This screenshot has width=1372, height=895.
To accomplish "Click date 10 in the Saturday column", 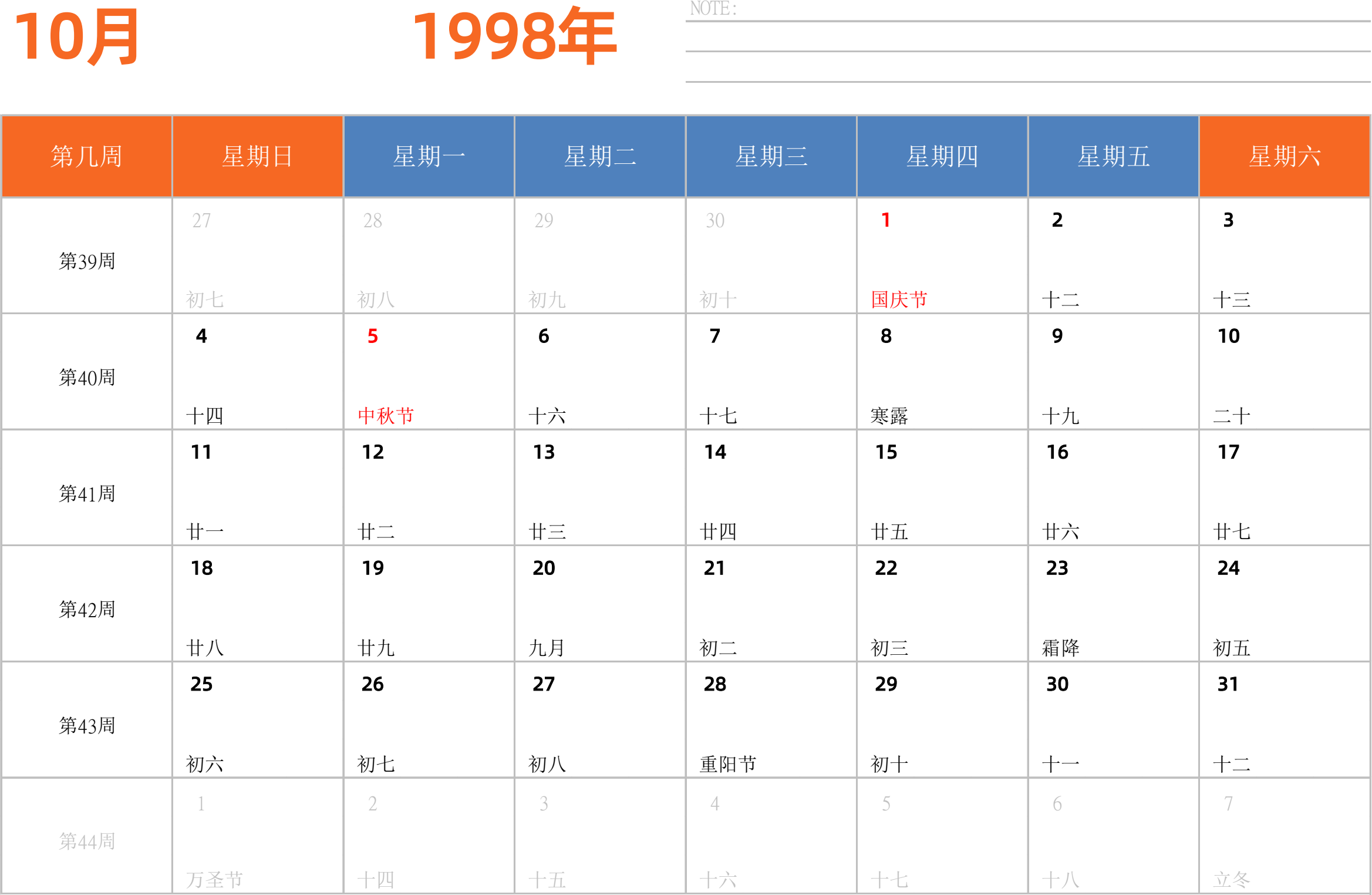I will pyautogui.click(x=1228, y=336).
